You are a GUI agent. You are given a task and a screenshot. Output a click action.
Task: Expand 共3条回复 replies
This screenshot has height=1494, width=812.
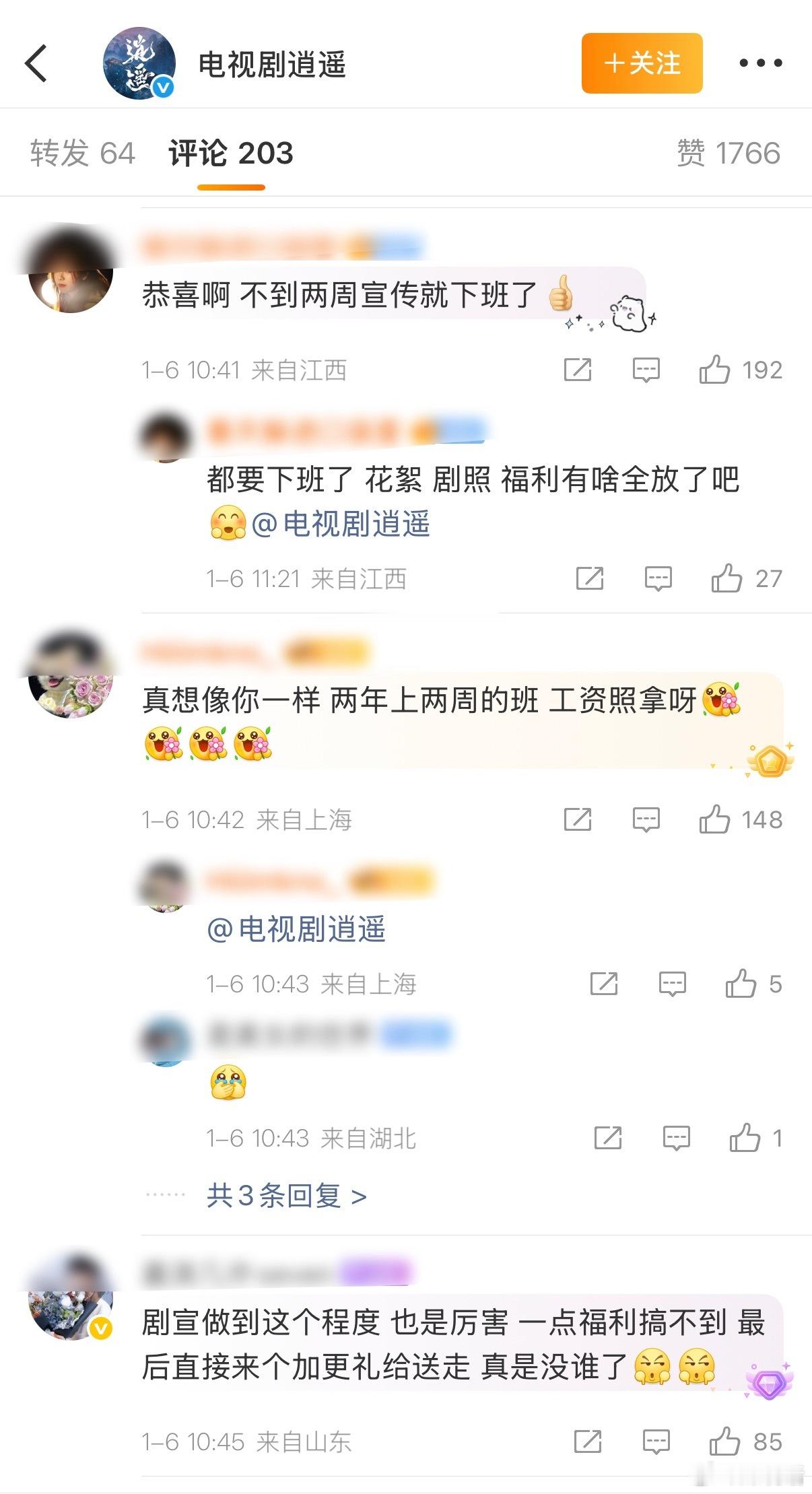point(287,1196)
